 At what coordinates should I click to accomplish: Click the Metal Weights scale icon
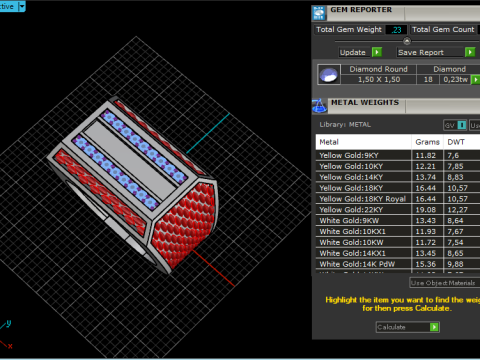(x=319, y=106)
